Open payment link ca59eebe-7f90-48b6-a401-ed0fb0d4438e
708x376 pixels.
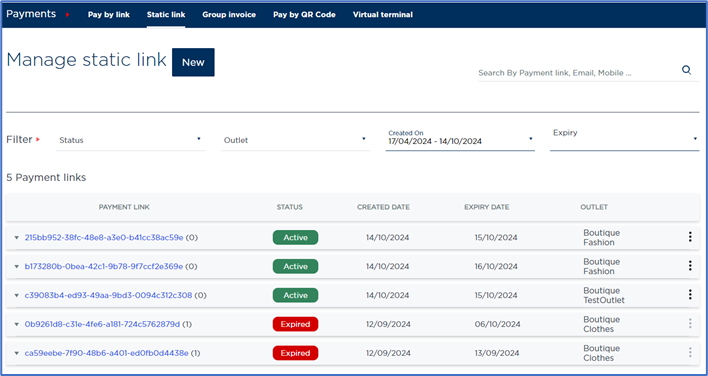point(107,353)
